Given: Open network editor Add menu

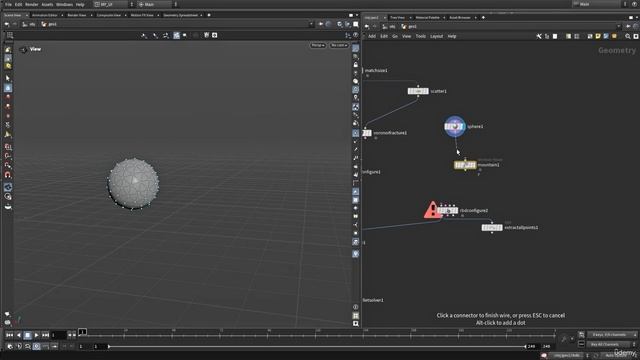Looking at the screenshot, I should tap(372, 36).
